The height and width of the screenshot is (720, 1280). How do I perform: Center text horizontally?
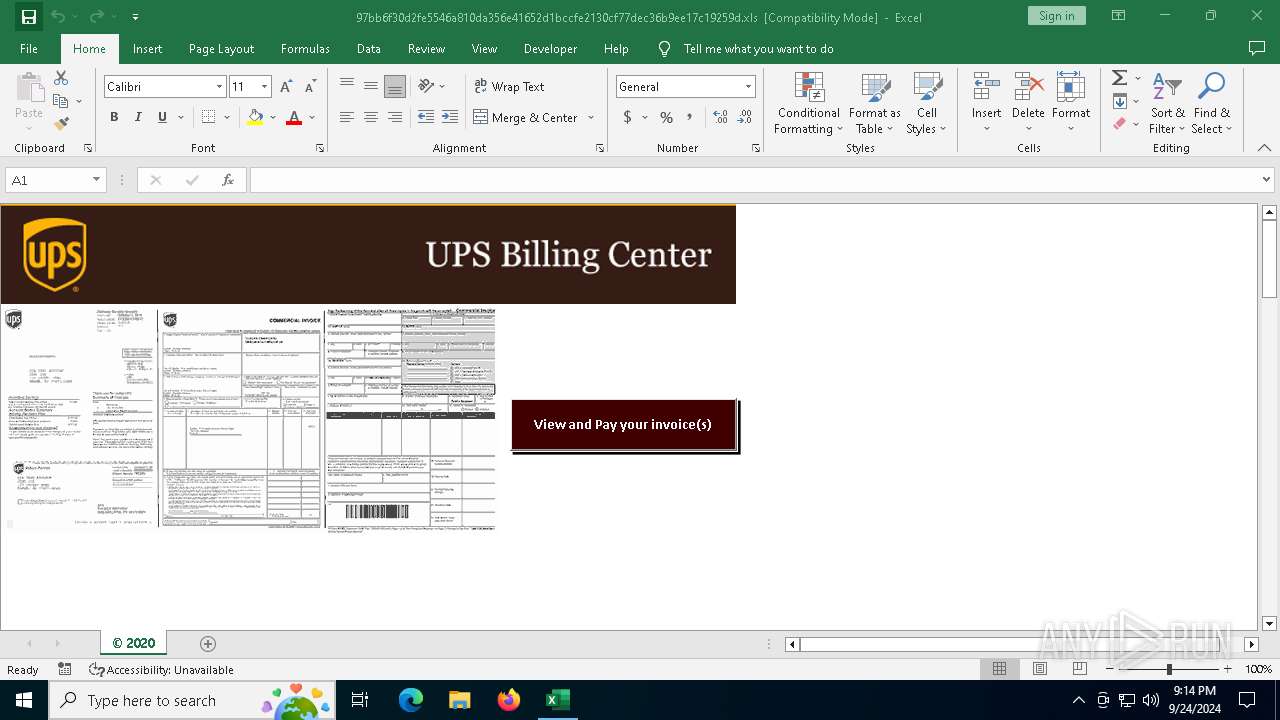tap(371, 117)
